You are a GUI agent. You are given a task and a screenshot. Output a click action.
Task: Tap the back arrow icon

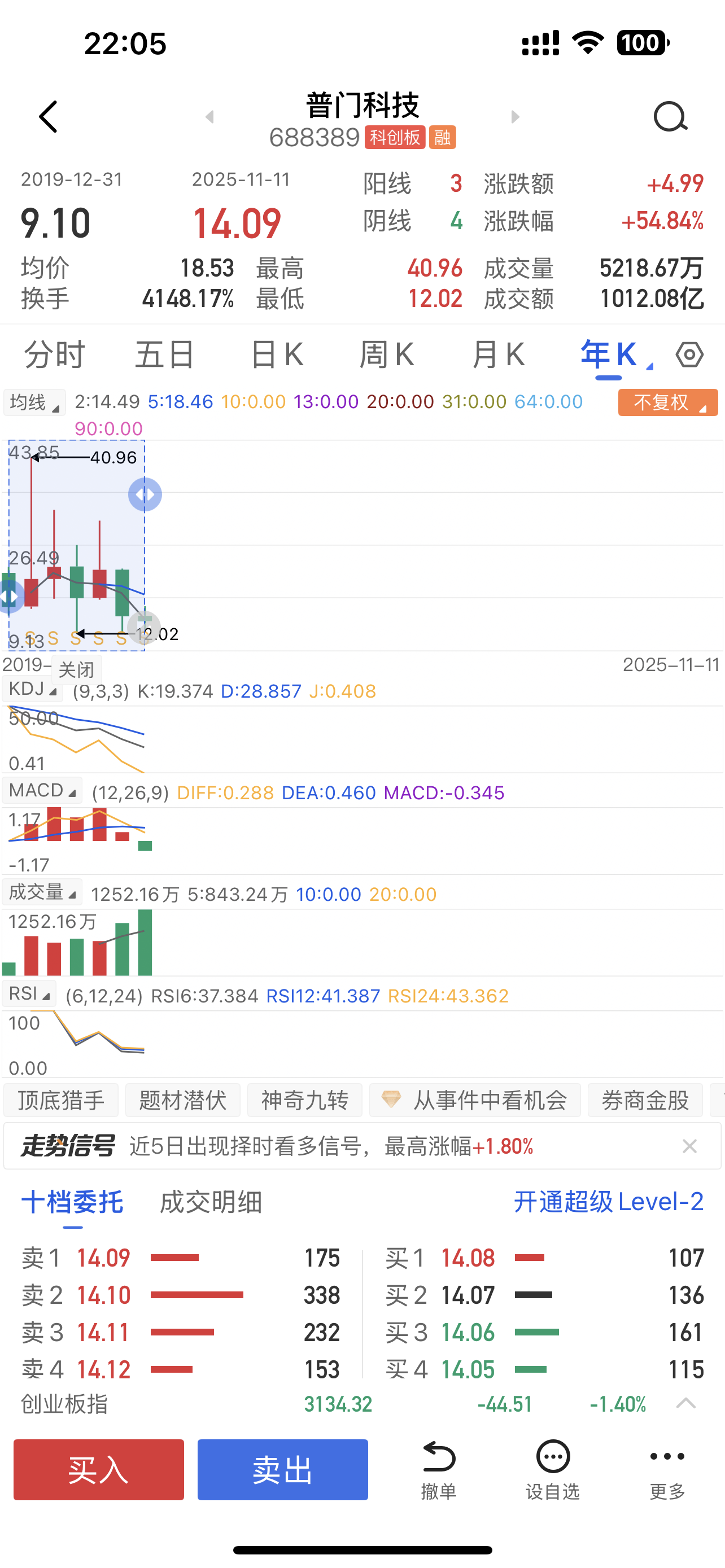click(48, 116)
